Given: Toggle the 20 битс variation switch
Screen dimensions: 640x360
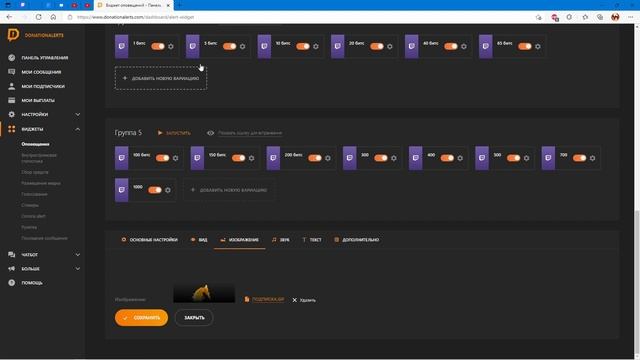Looking at the screenshot, I should [377, 46].
